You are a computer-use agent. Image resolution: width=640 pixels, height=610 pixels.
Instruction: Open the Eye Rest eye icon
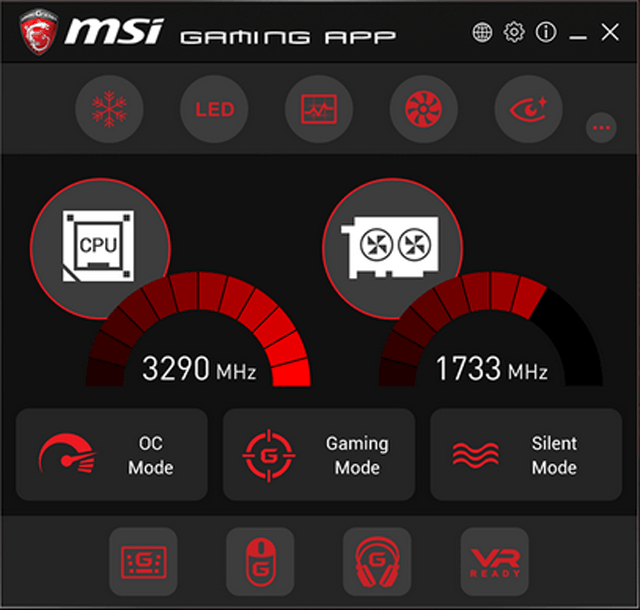pyautogui.click(x=529, y=109)
